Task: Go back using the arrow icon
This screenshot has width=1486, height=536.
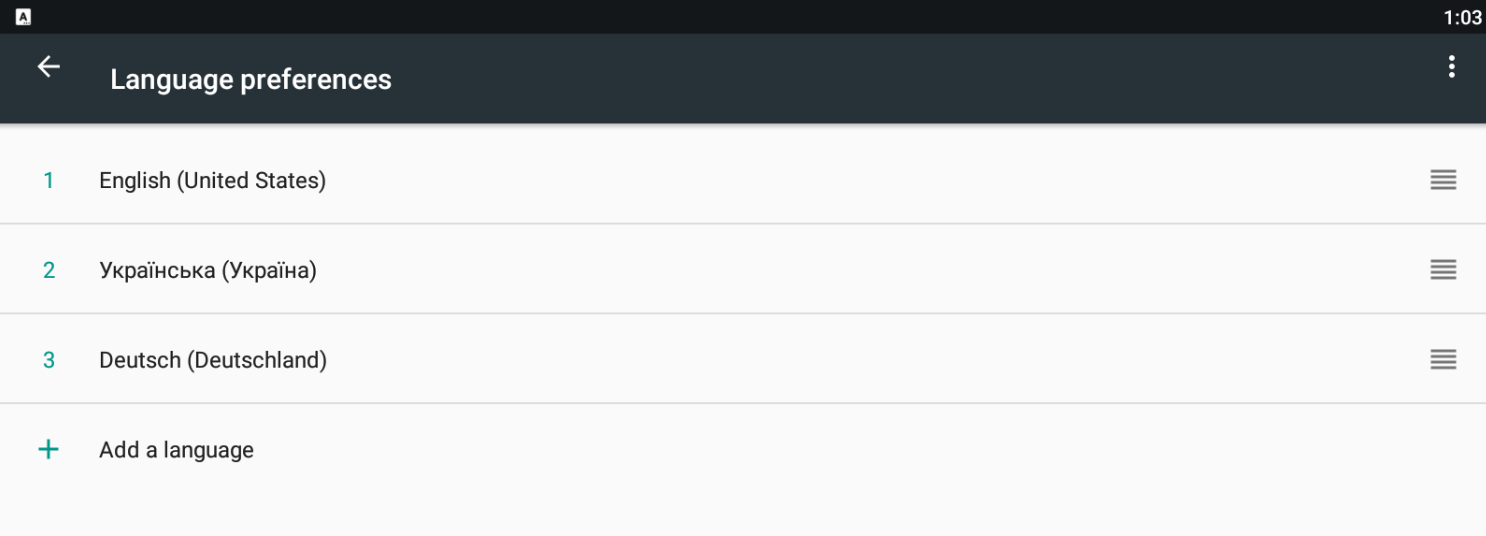Action: 48,67
